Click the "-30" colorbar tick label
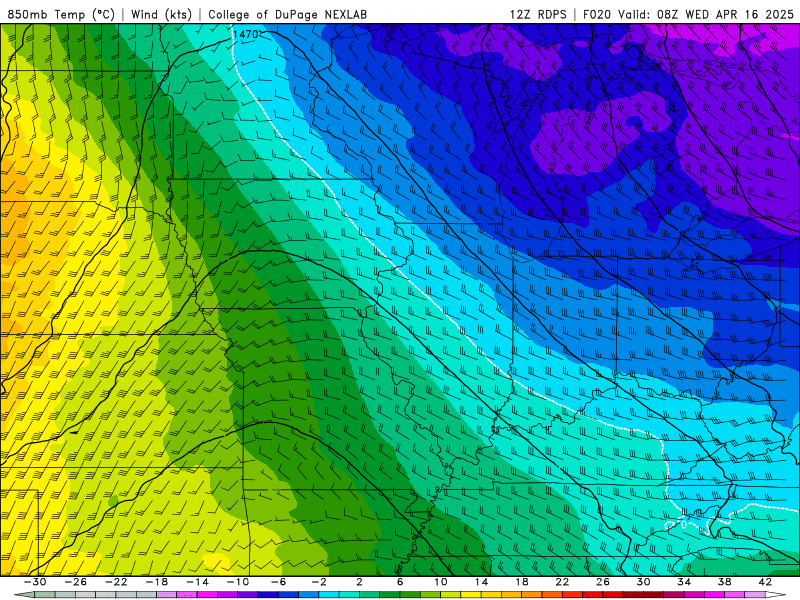This screenshot has width=800, height=600. click(35, 582)
